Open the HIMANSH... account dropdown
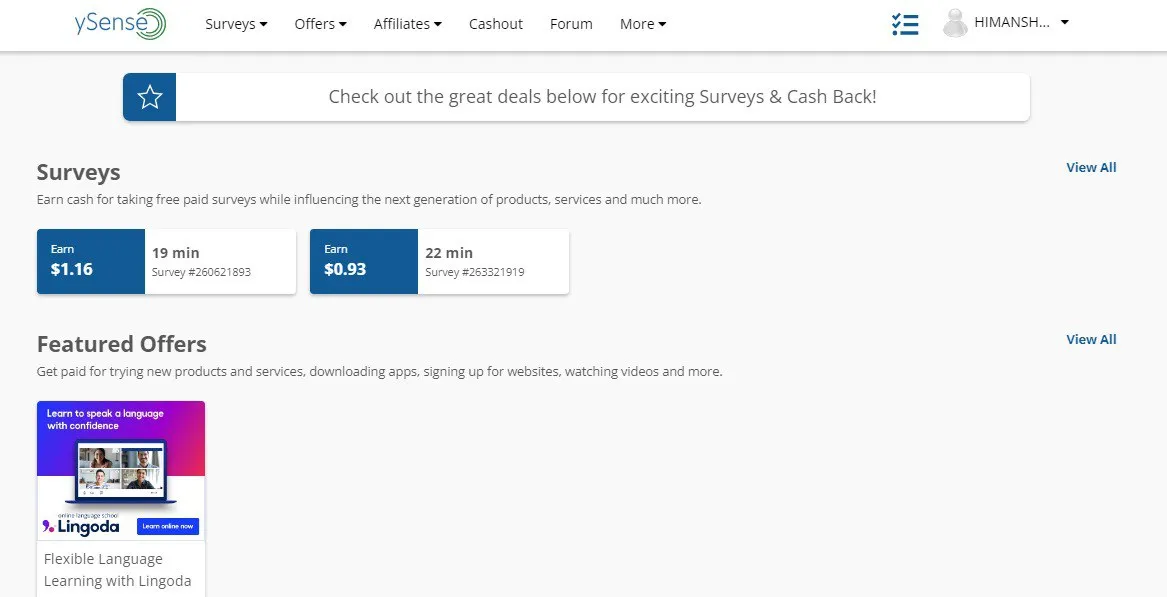The height and width of the screenshot is (597, 1167). [x=1021, y=22]
